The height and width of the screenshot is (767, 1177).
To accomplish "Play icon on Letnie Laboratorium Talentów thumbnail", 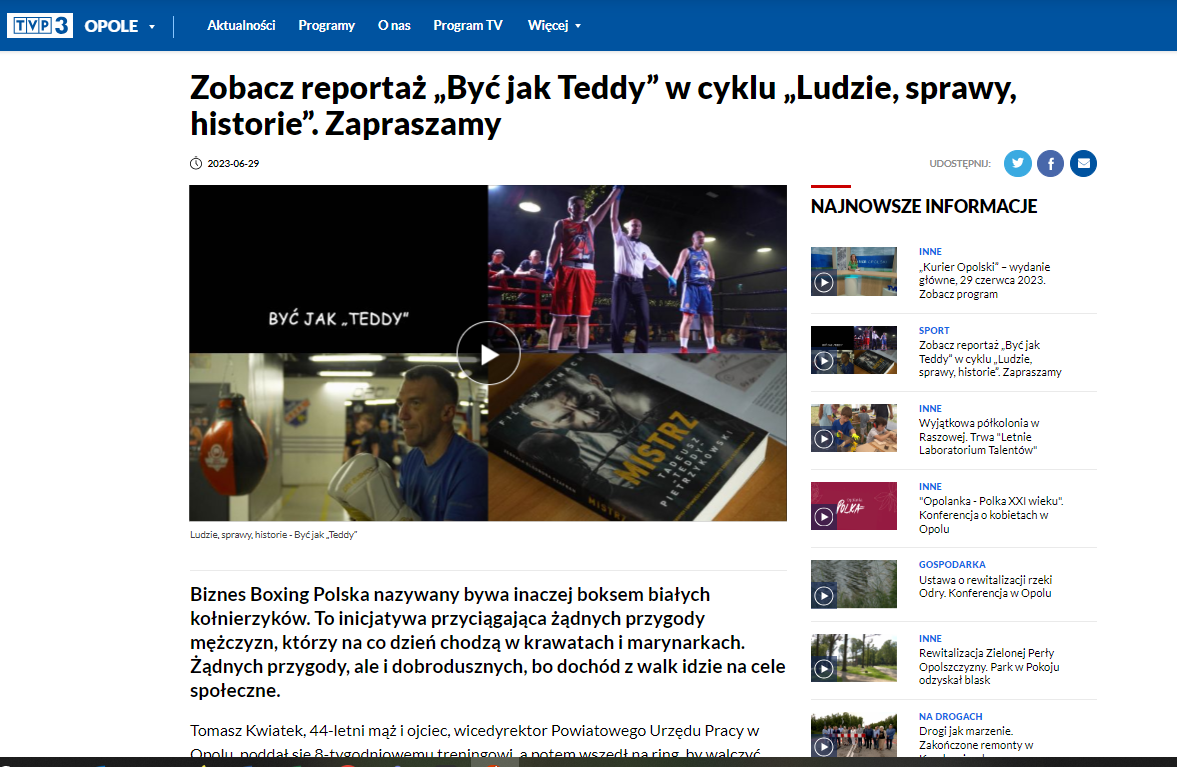I will point(823,439).
